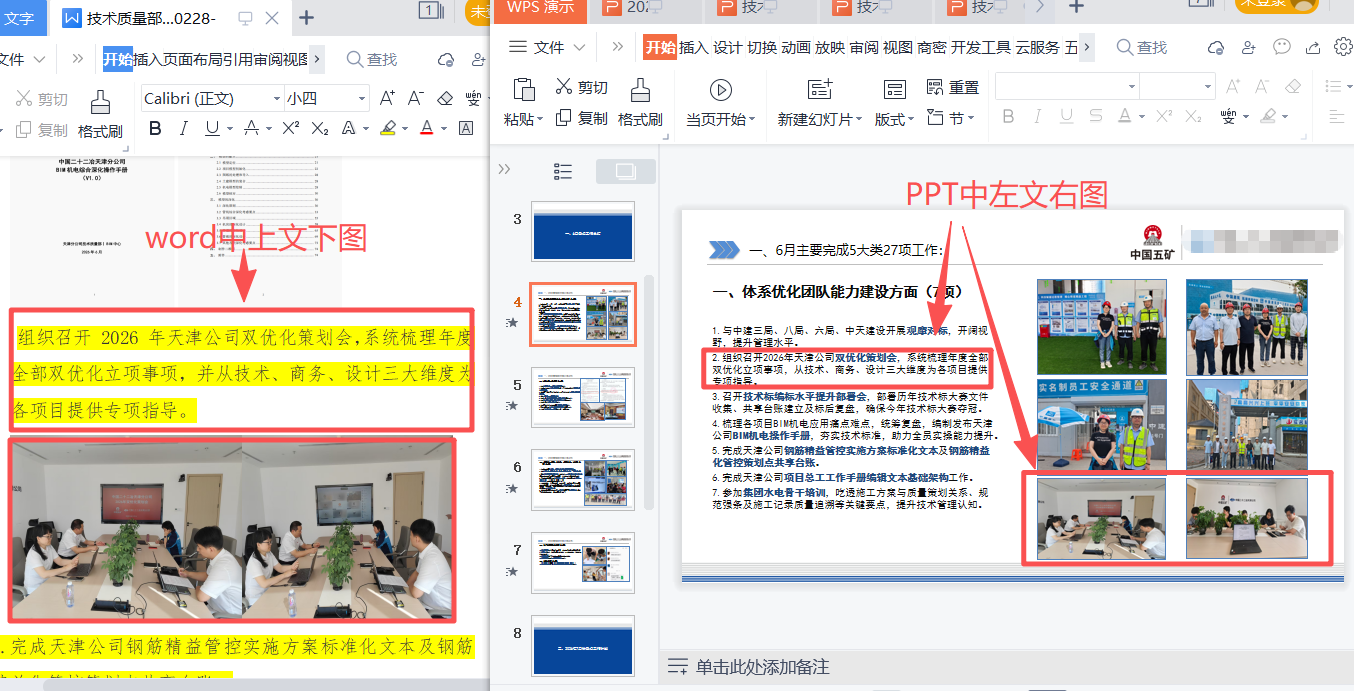Open highlight color dropdown arrow in Word
This screenshot has width=1354, height=691.
404,128
